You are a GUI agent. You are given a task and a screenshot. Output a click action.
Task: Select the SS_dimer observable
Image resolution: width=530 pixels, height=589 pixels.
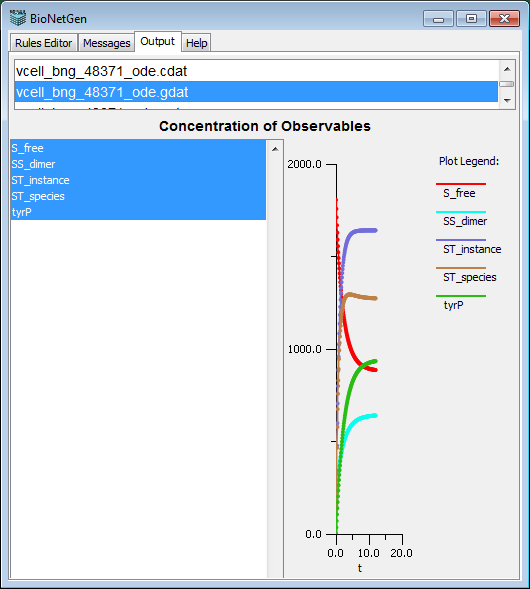139,164
